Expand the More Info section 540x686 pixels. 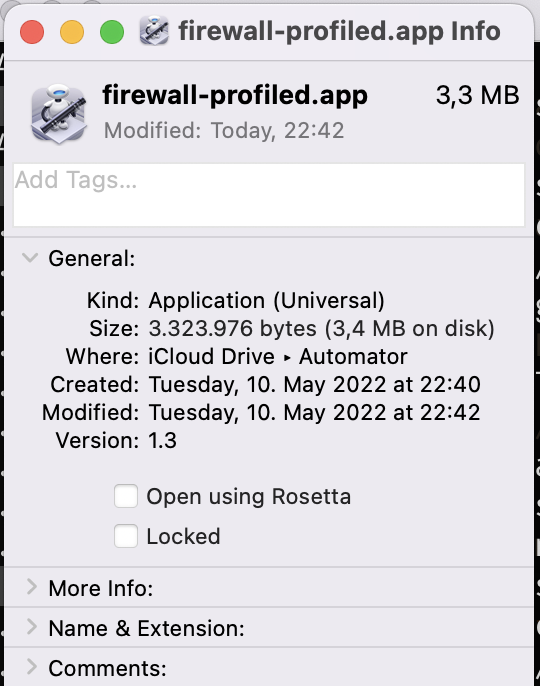[31, 587]
